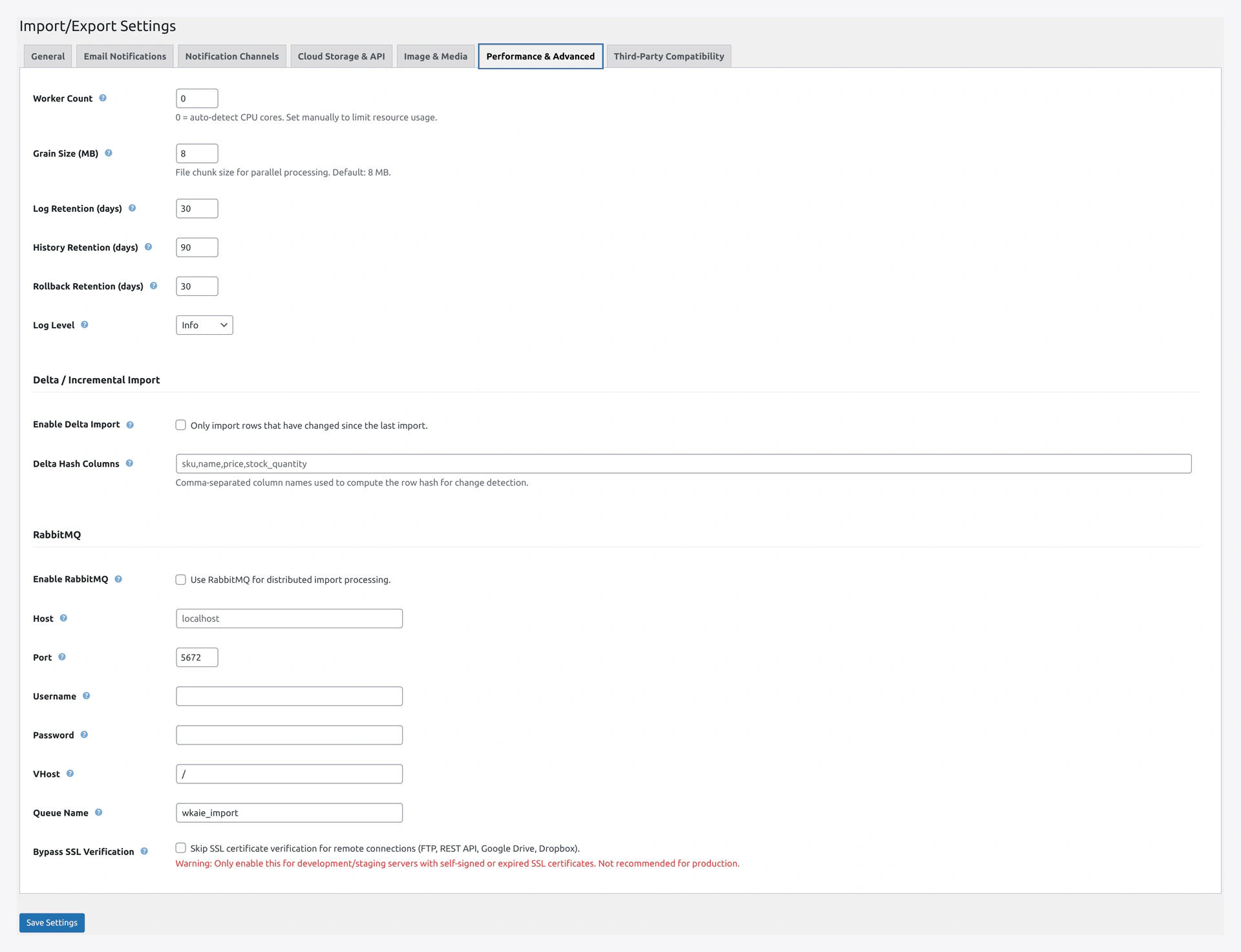Click the Delta Hash Columns text field
The image size is (1241, 952).
[683, 463]
